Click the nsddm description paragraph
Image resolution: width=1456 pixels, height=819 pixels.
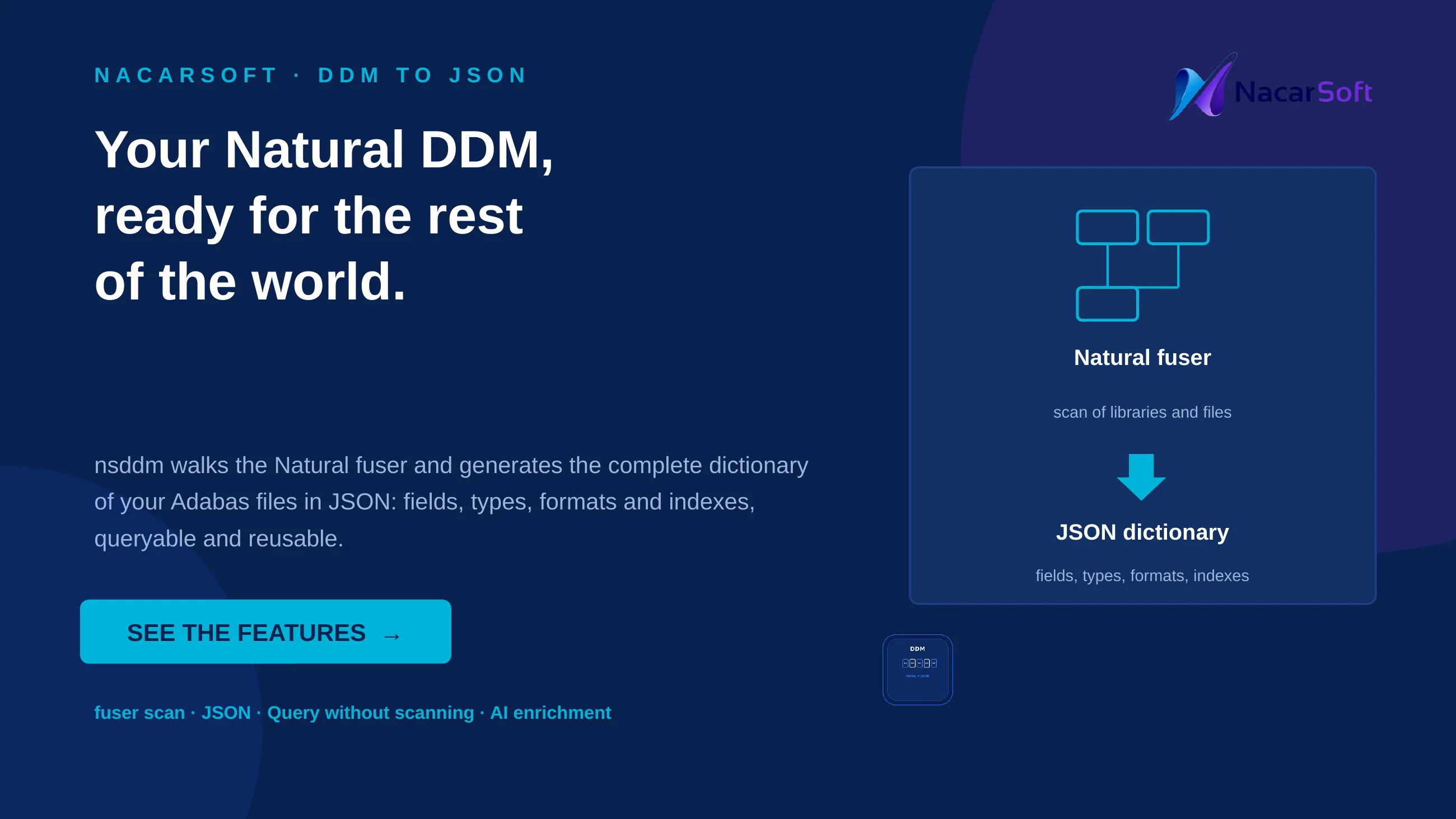click(x=451, y=502)
